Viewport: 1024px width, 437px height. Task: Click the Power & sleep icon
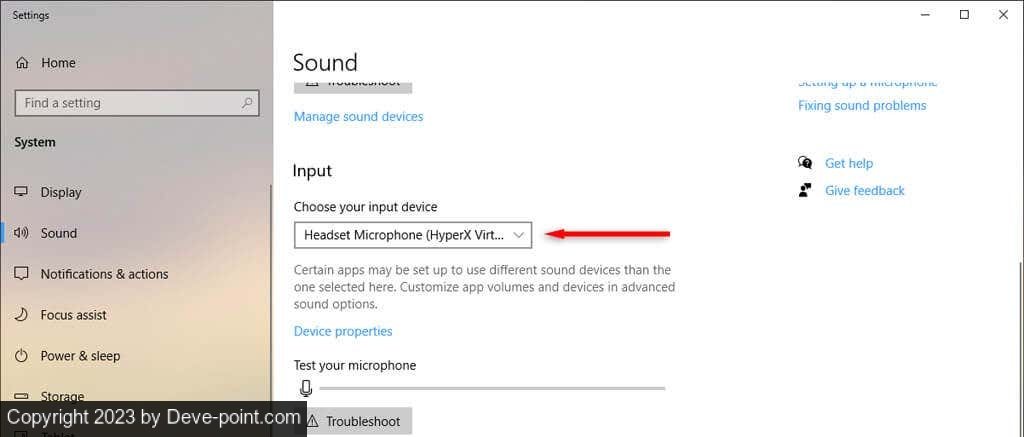pos(22,356)
